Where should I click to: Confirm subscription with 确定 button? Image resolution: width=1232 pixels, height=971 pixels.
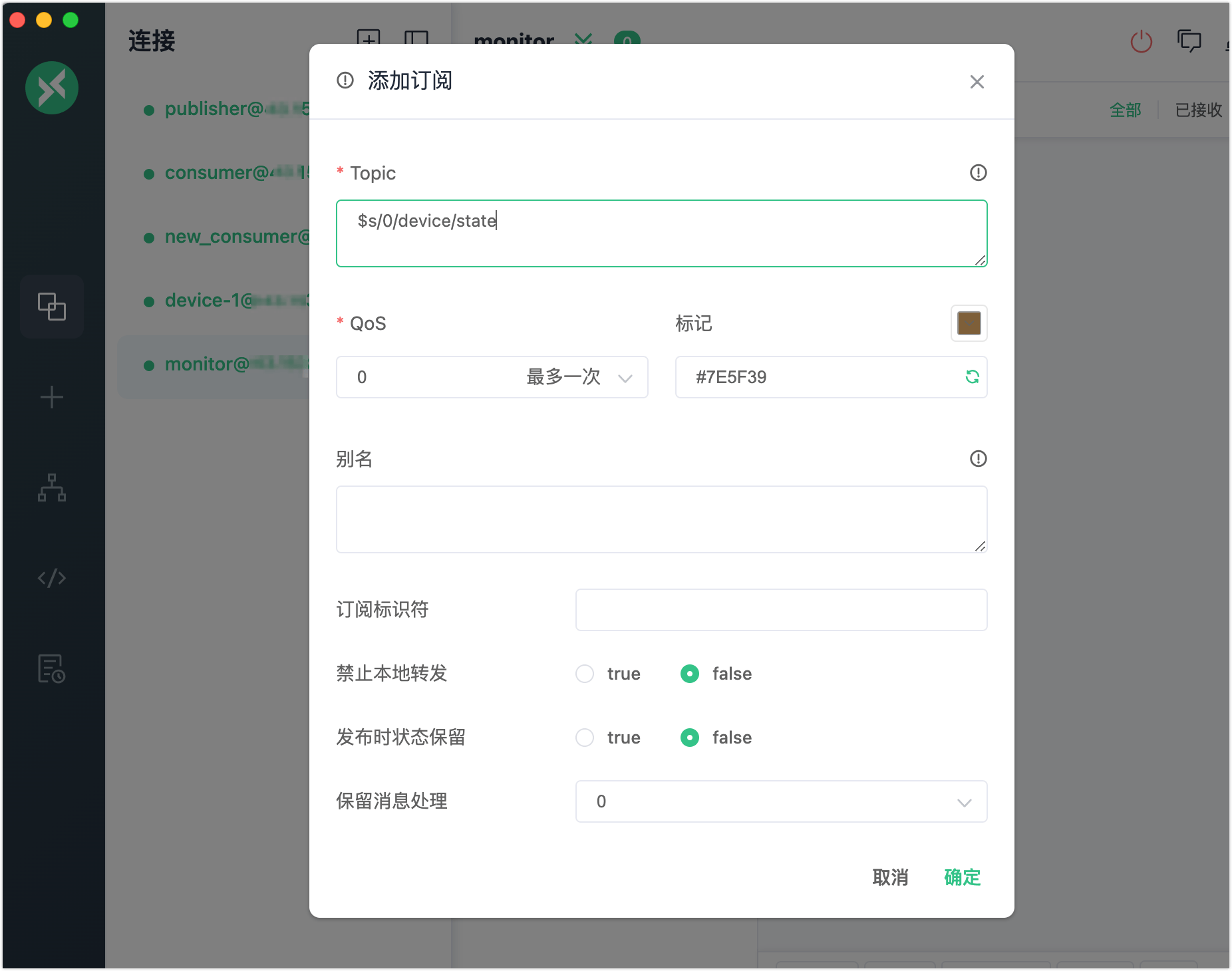point(962,877)
